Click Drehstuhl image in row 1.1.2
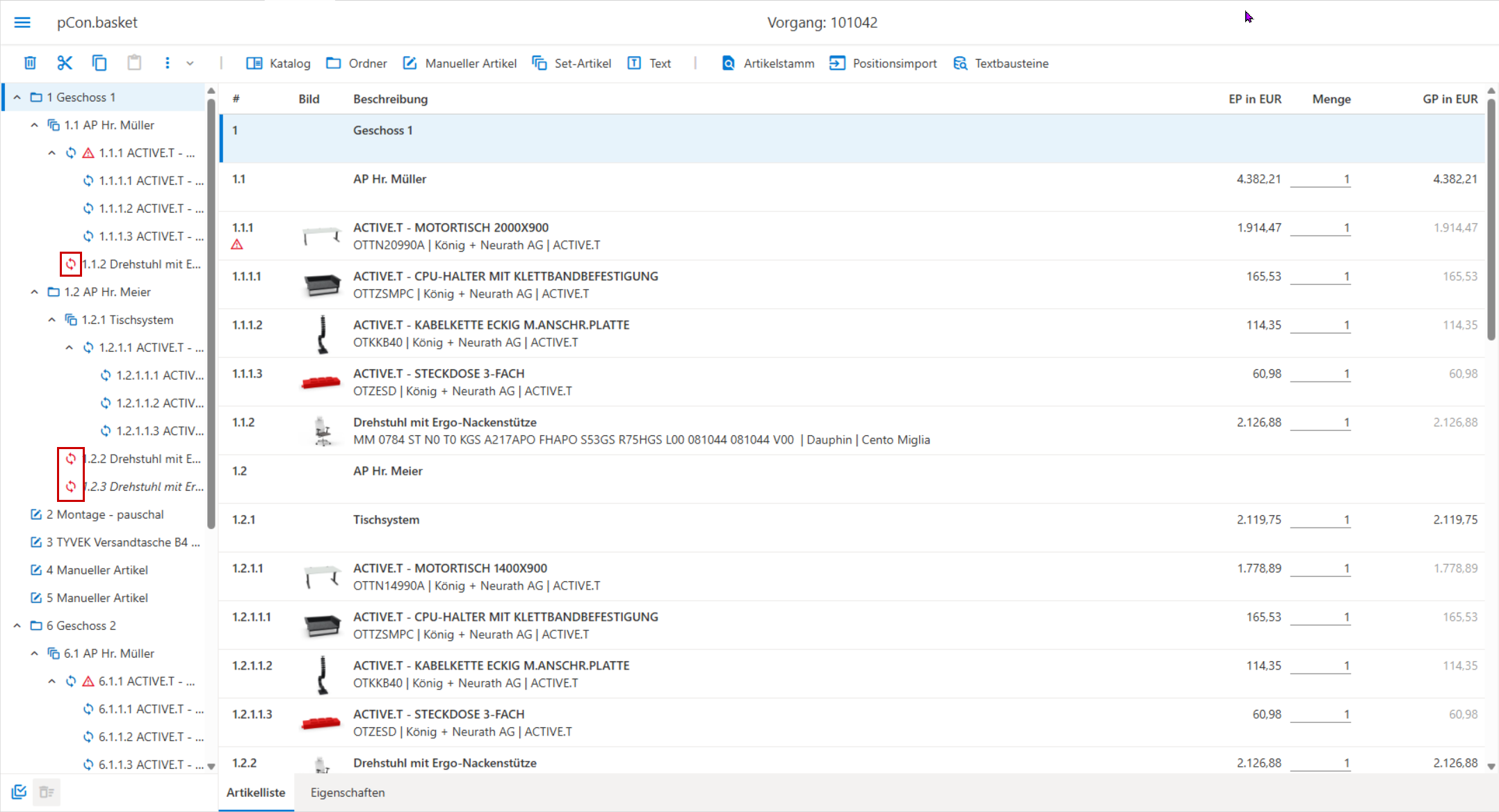Viewport: 1499px width, 812px height. (x=323, y=431)
